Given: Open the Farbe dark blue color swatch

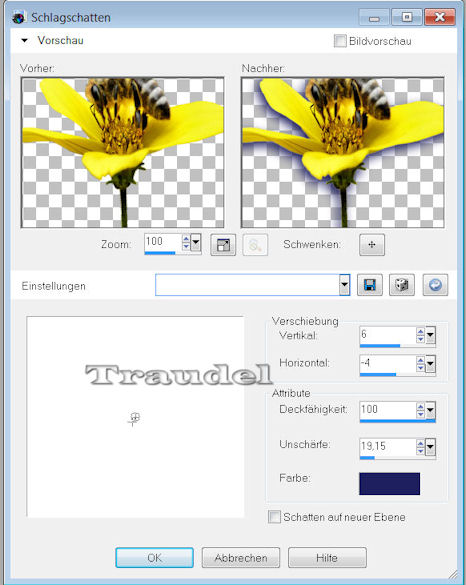Looking at the screenshot, I should pyautogui.click(x=390, y=484).
